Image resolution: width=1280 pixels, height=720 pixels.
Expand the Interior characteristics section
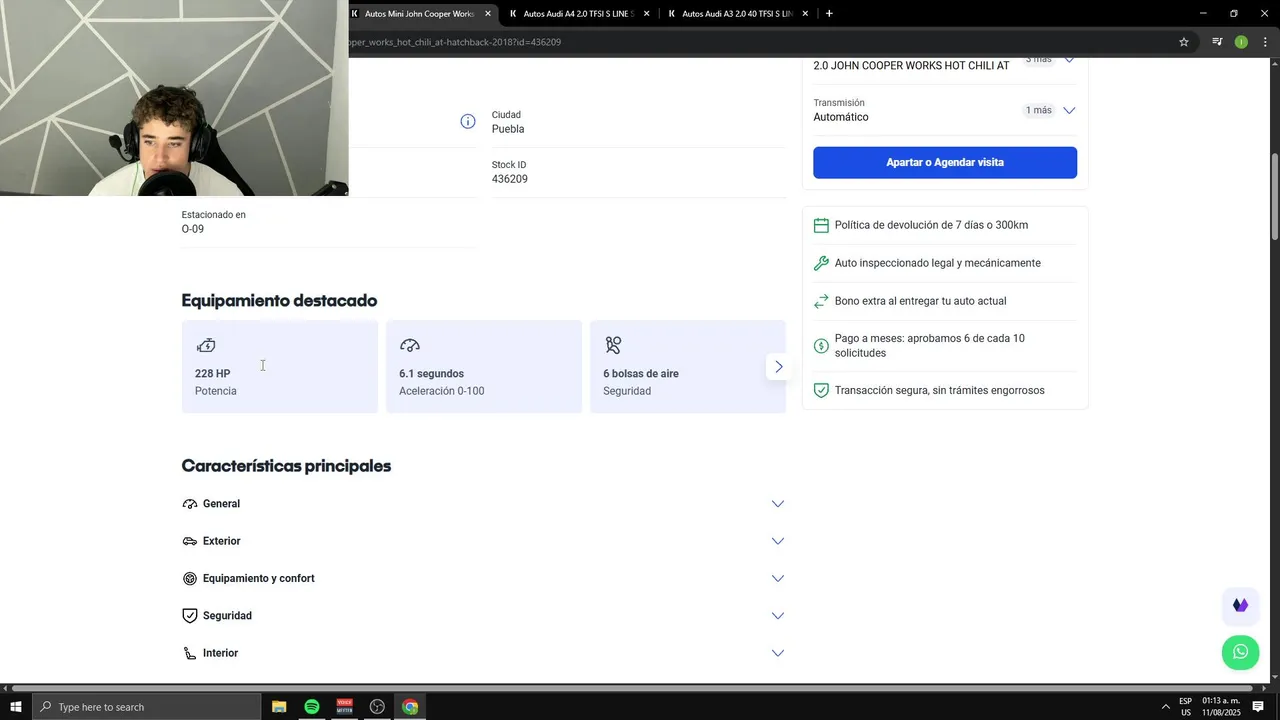click(x=483, y=653)
